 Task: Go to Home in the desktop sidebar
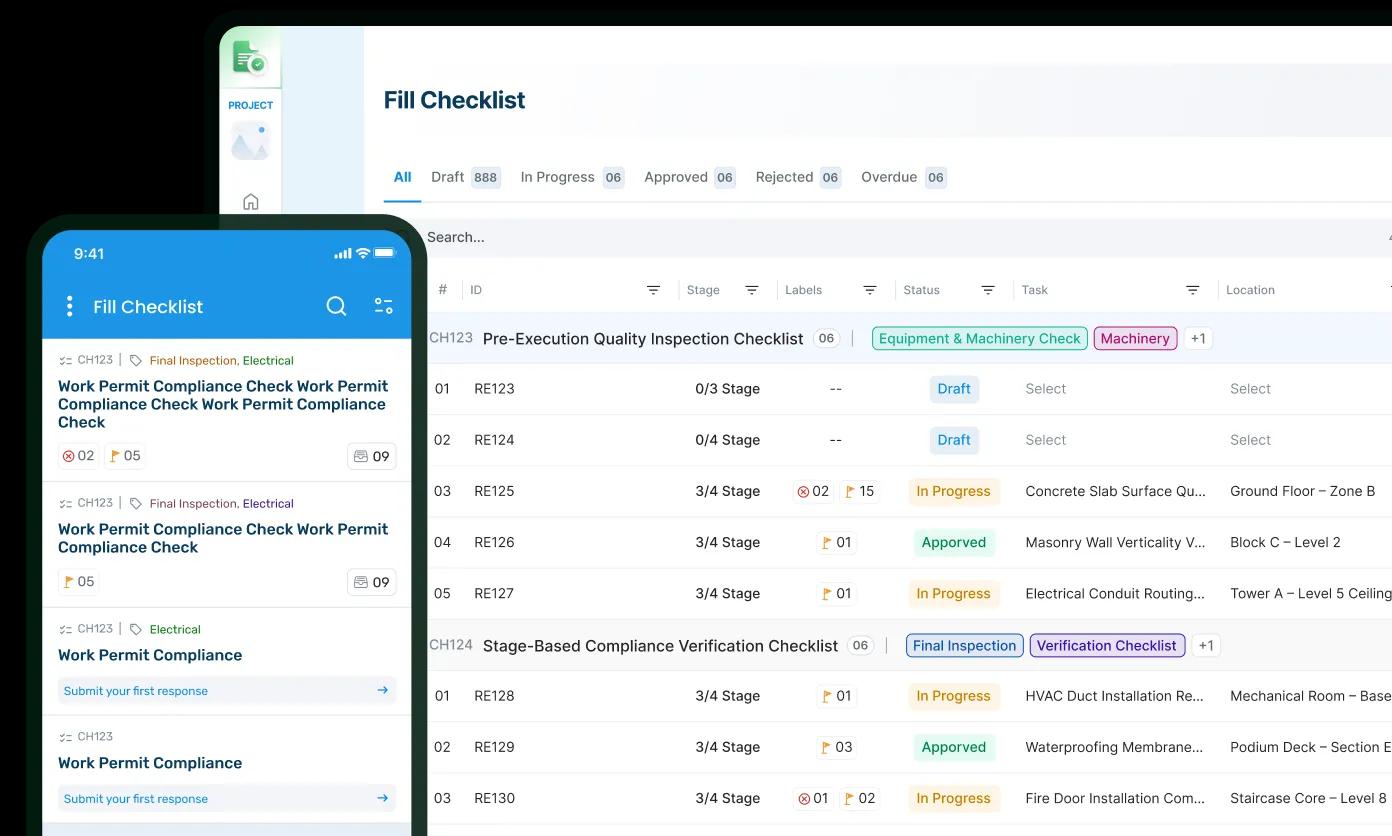(251, 202)
